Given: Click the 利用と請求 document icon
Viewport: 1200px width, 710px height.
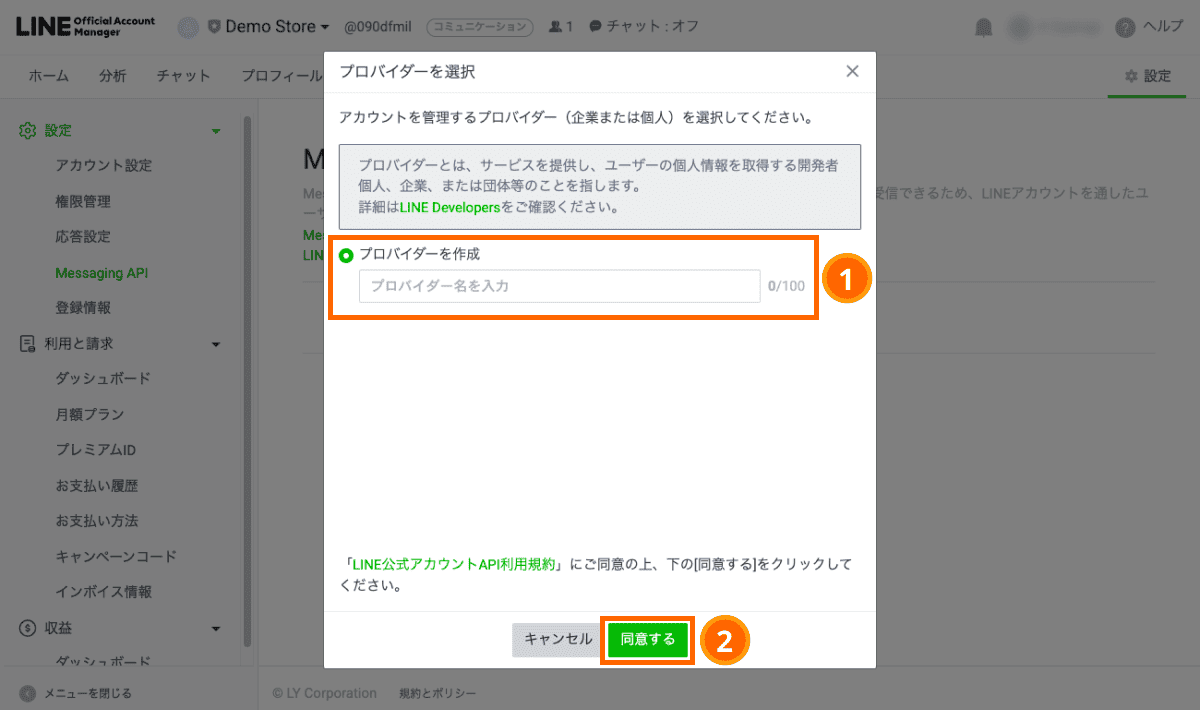Looking at the screenshot, I should [x=28, y=344].
